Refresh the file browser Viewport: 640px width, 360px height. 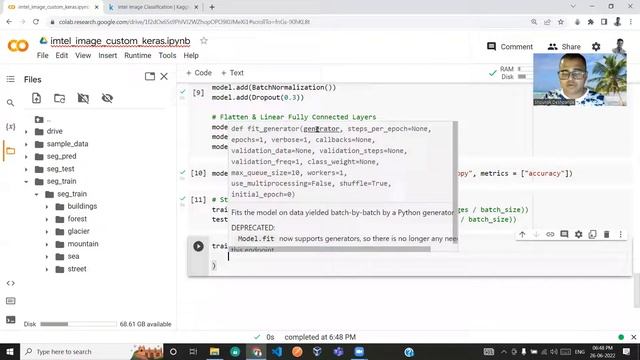pyautogui.click(x=60, y=98)
